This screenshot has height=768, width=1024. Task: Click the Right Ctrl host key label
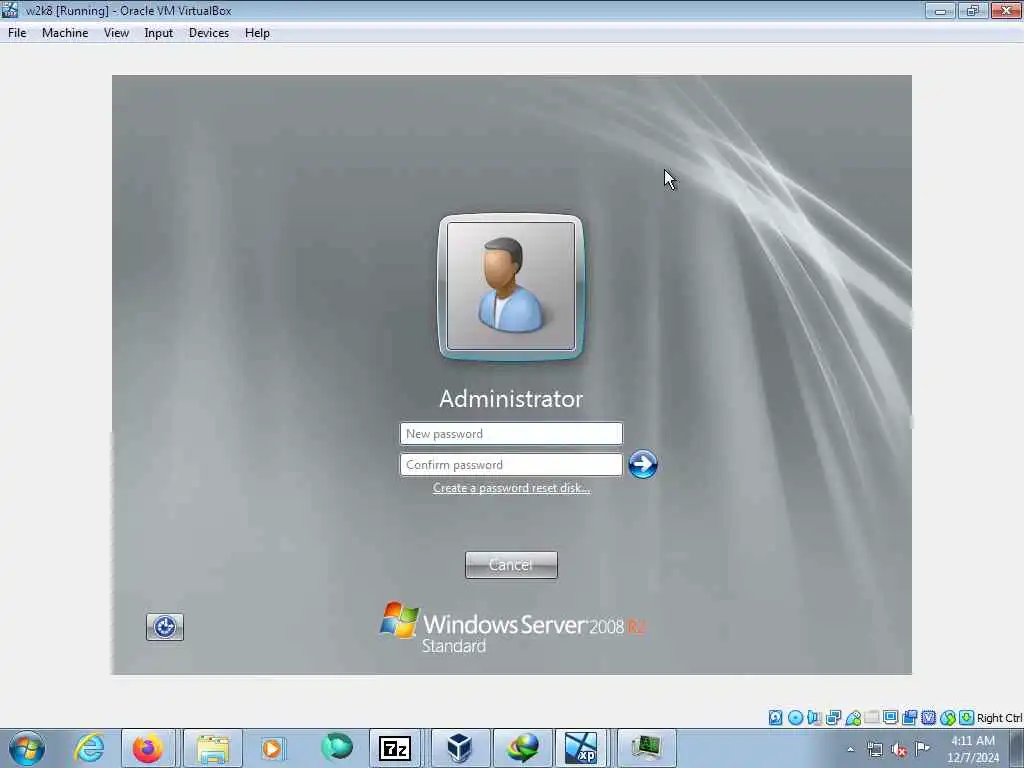tap(999, 718)
